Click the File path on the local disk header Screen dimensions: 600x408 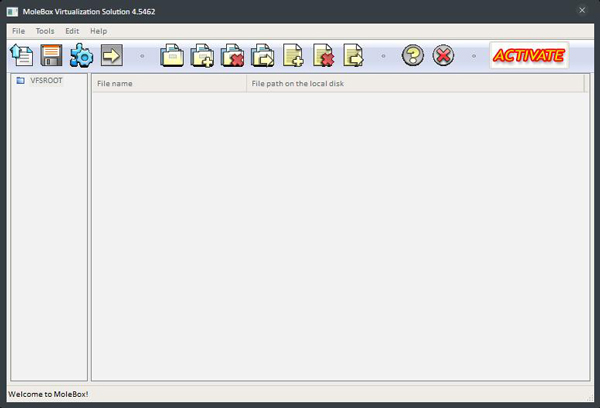pyautogui.click(x=416, y=83)
